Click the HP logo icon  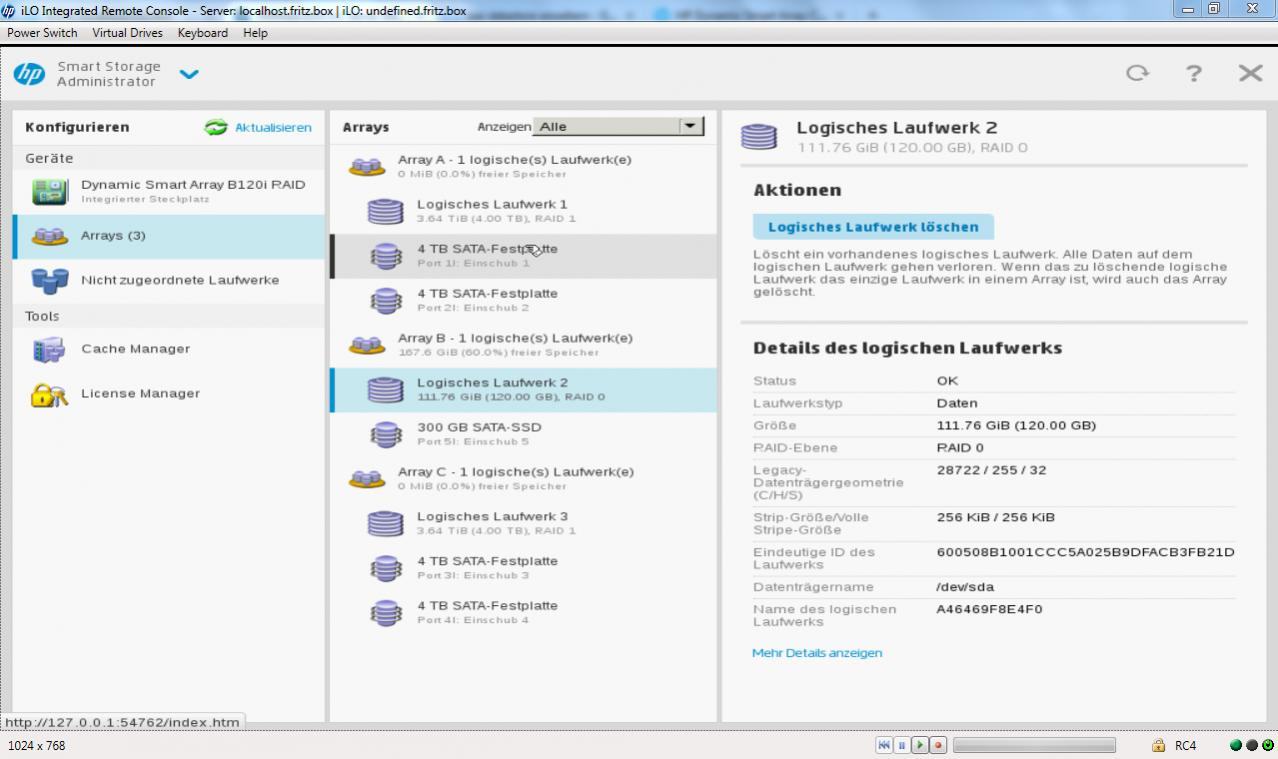(x=29, y=74)
